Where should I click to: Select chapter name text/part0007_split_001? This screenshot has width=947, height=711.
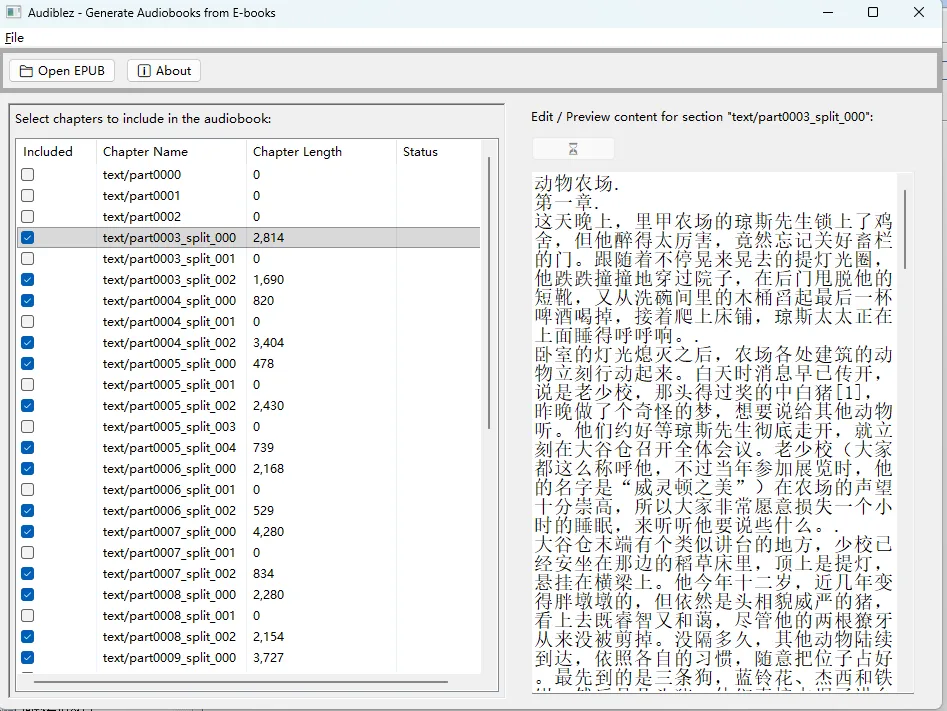click(169, 553)
